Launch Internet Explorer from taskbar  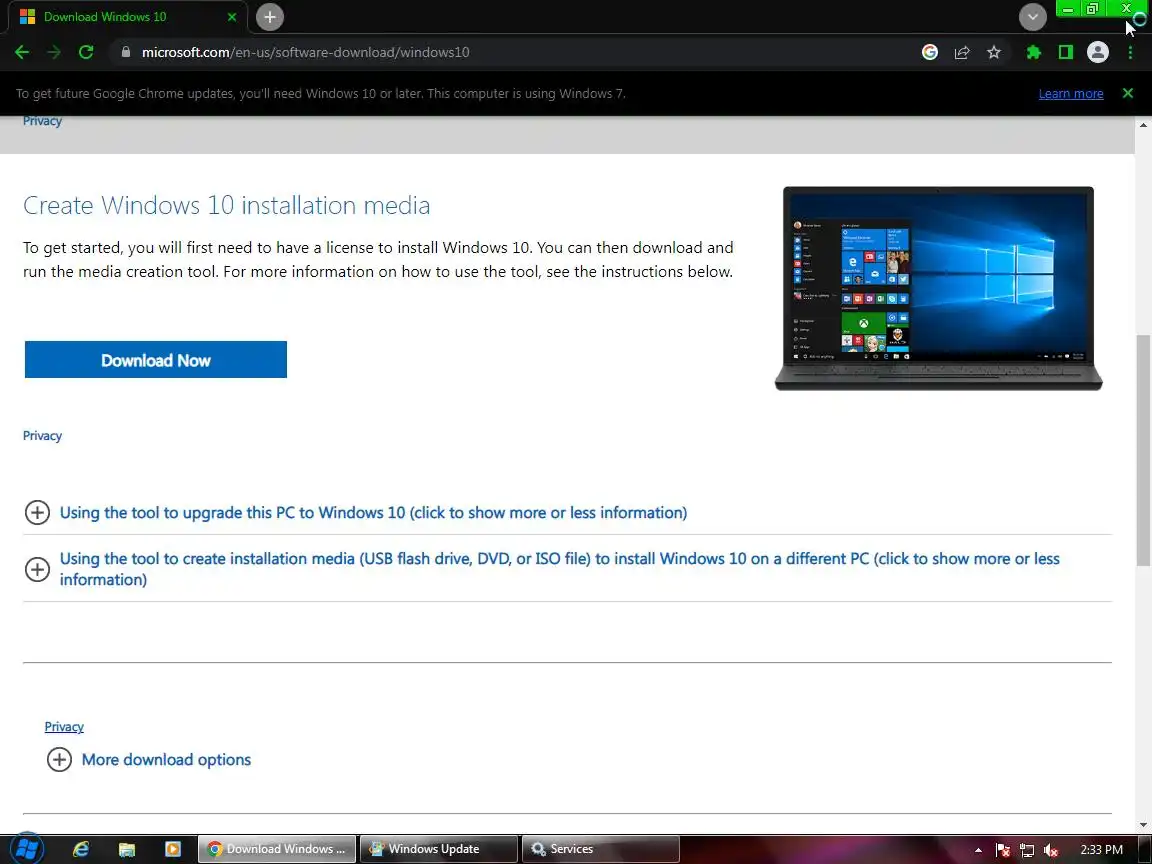81,849
